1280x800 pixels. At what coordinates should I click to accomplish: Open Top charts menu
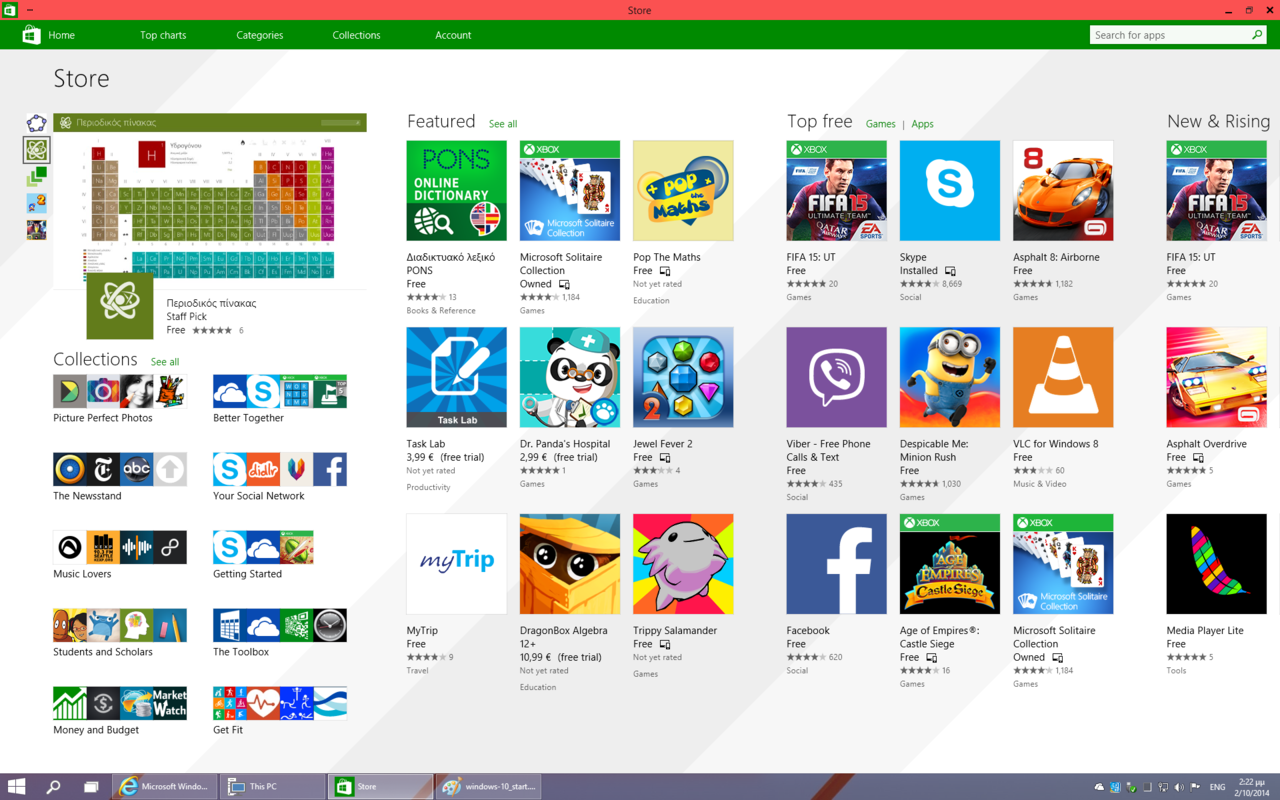coord(163,35)
